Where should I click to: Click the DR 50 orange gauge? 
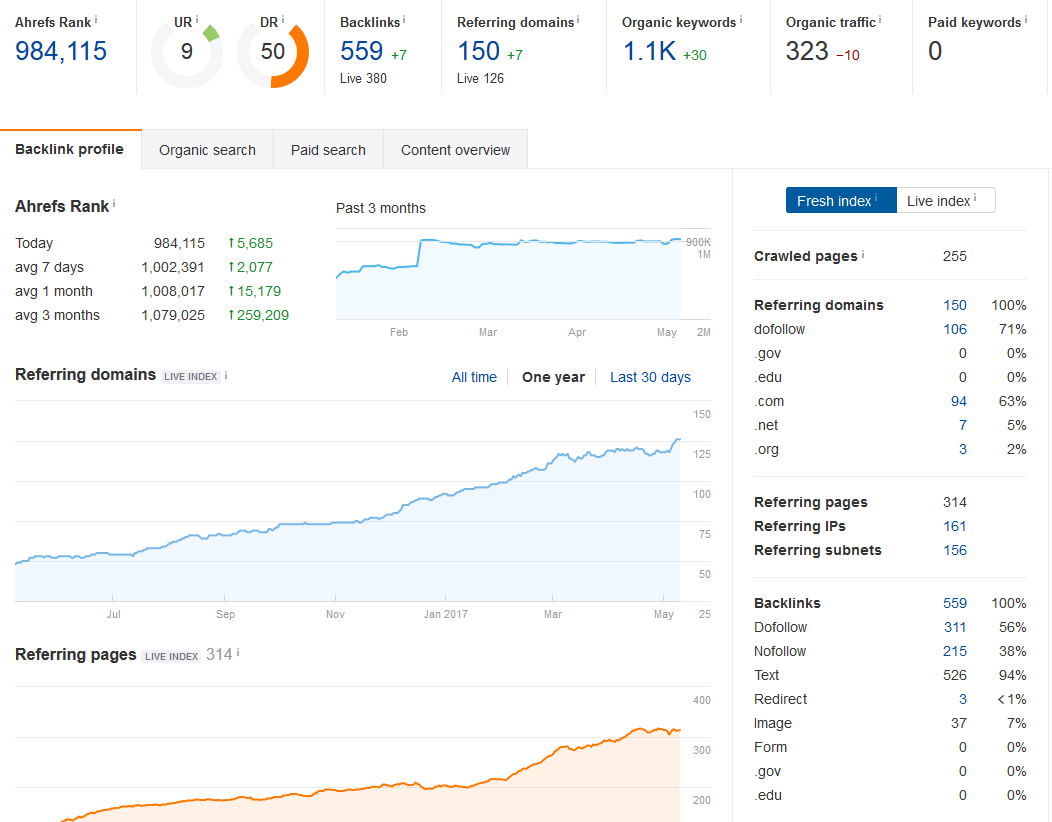click(x=273, y=52)
